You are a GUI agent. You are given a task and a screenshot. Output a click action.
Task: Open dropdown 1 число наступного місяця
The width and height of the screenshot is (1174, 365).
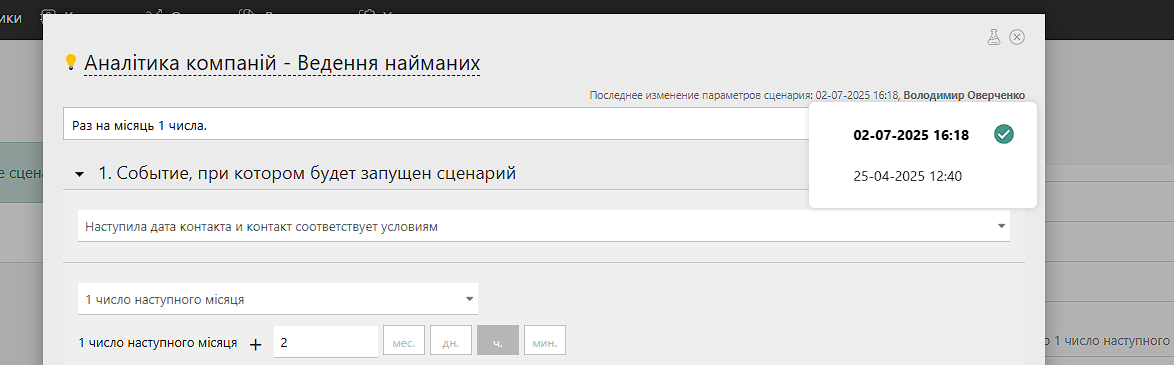(x=278, y=299)
